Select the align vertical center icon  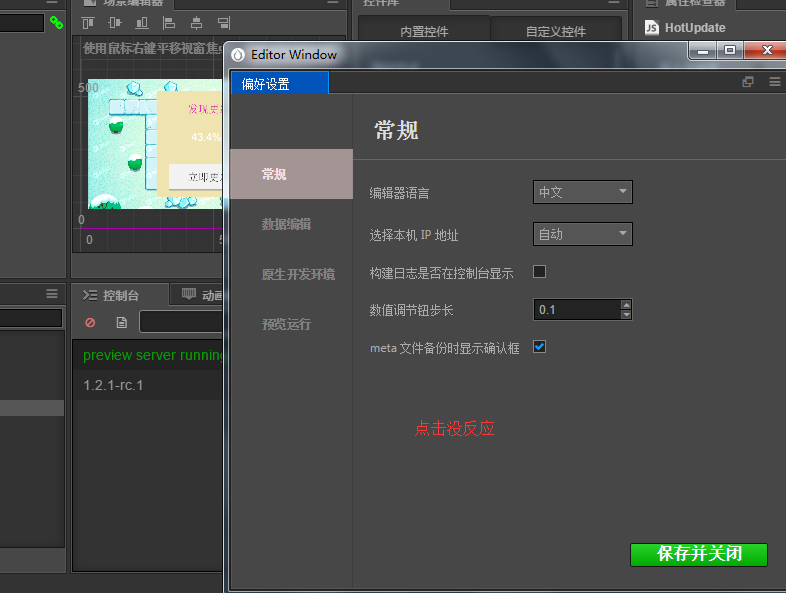115,23
